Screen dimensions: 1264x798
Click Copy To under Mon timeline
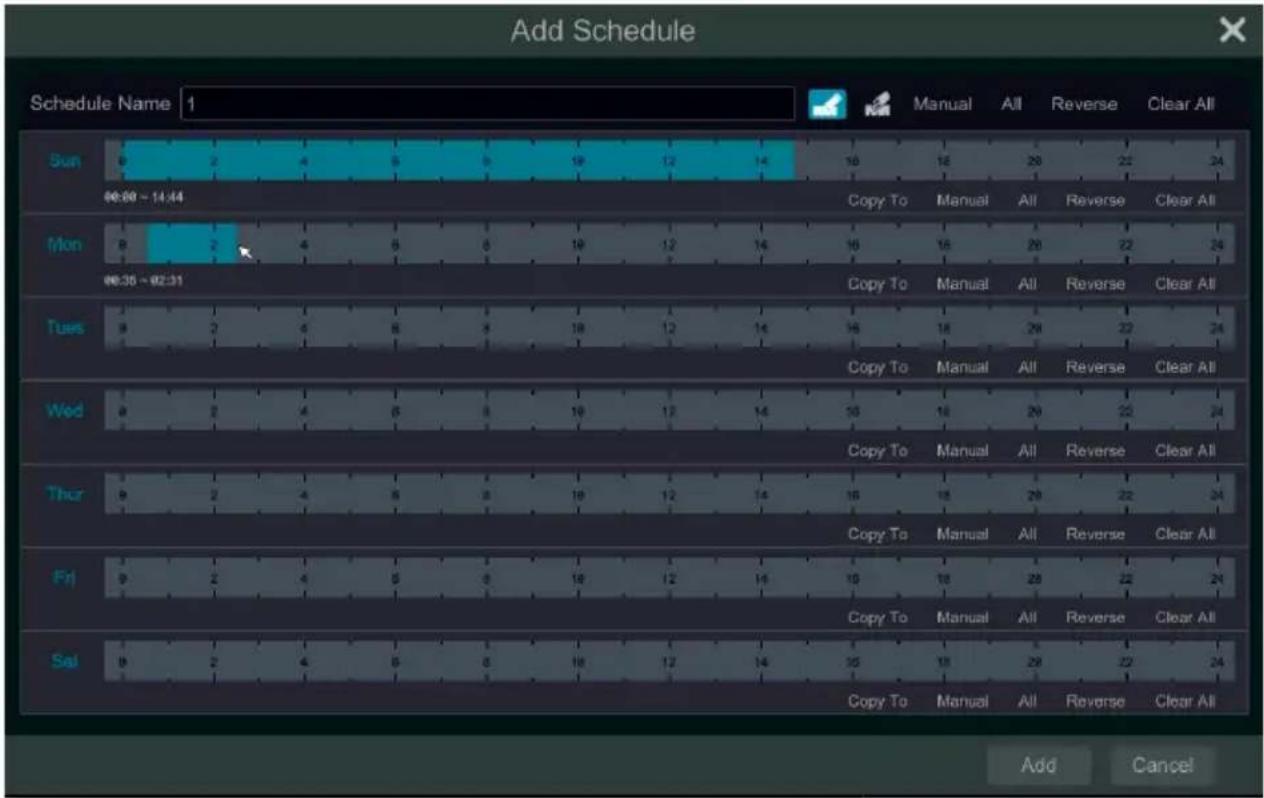click(x=877, y=284)
